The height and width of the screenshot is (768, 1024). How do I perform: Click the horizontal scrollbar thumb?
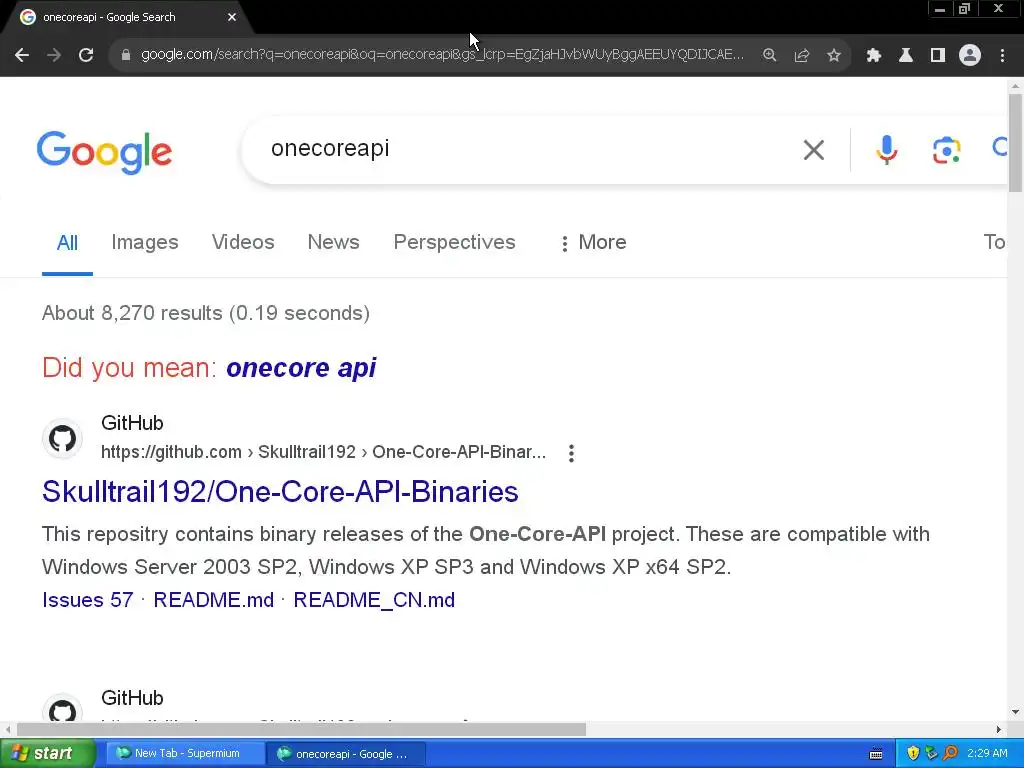[301, 729]
